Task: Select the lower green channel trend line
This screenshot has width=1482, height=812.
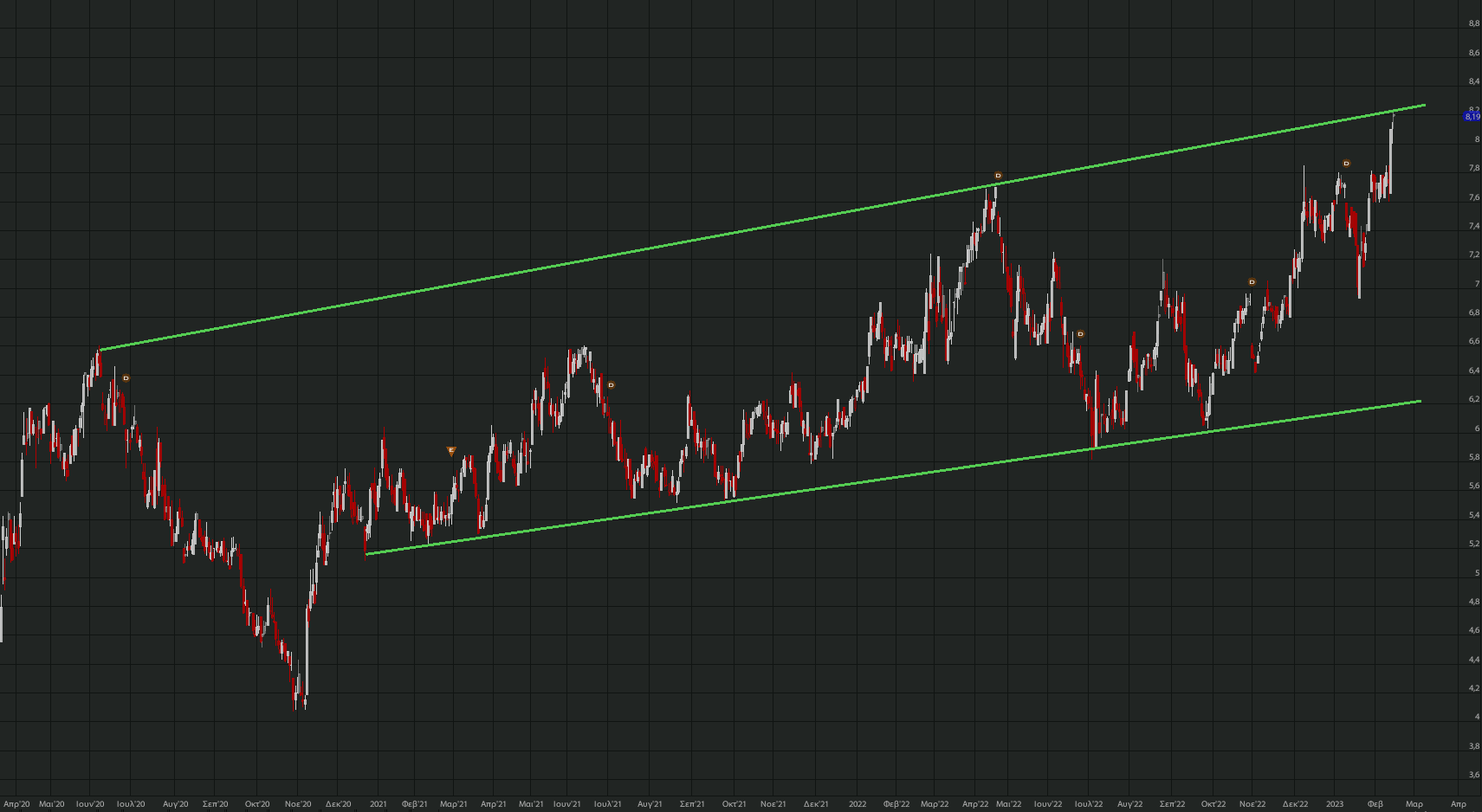Action: click(892, 478)
